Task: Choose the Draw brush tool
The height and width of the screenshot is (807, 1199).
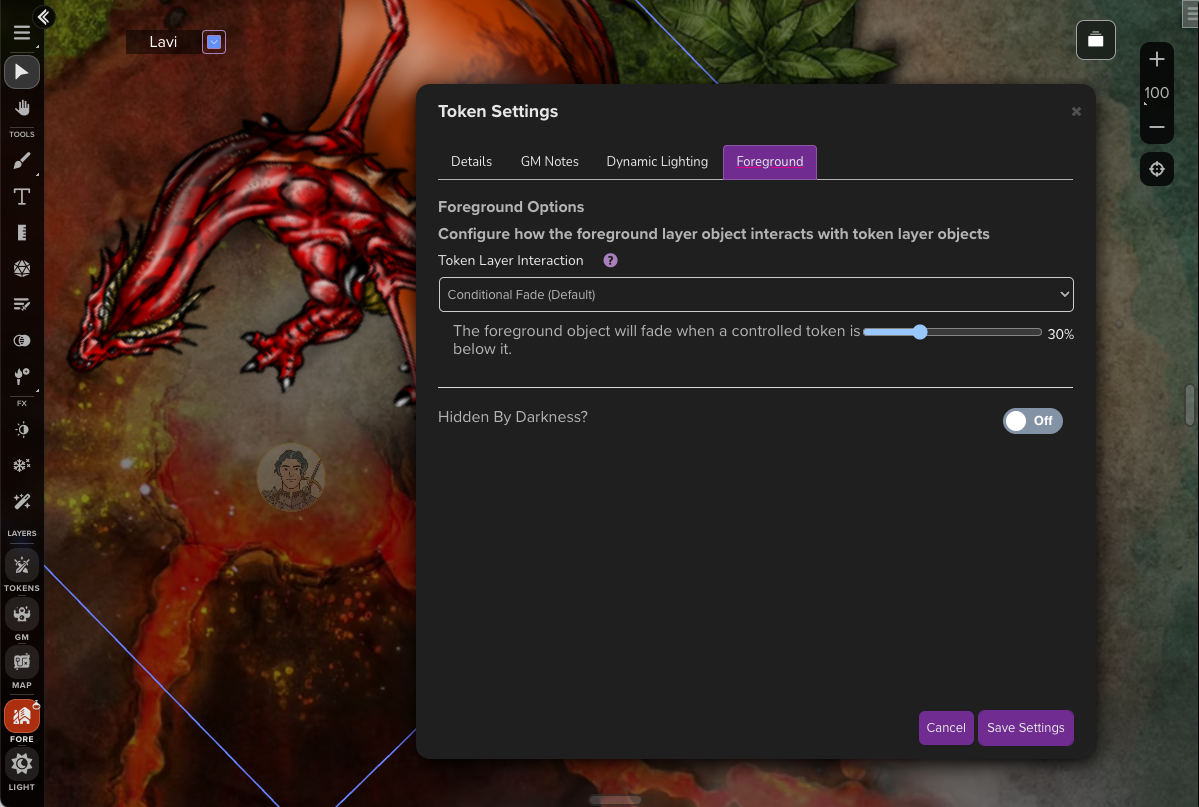Action: 21,161
